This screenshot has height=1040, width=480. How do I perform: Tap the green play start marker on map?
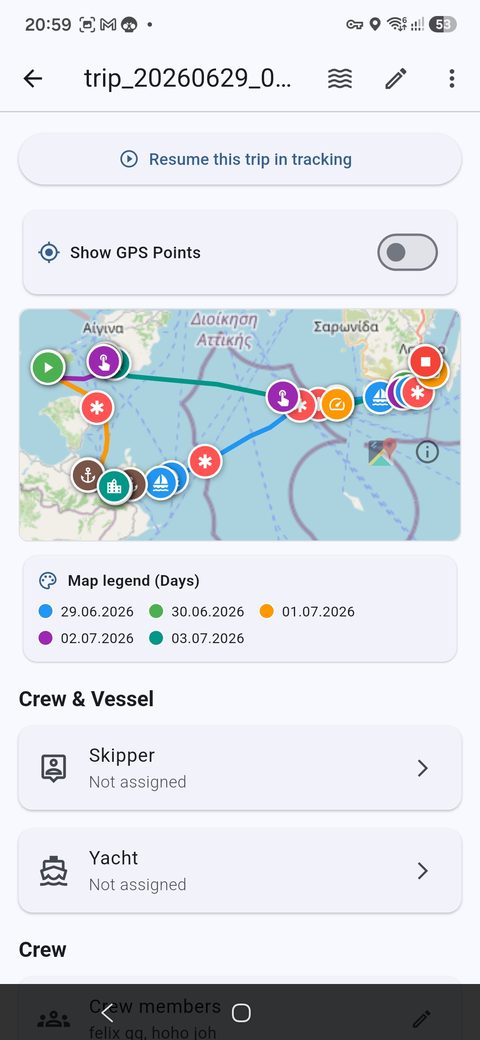pos(48,367)
